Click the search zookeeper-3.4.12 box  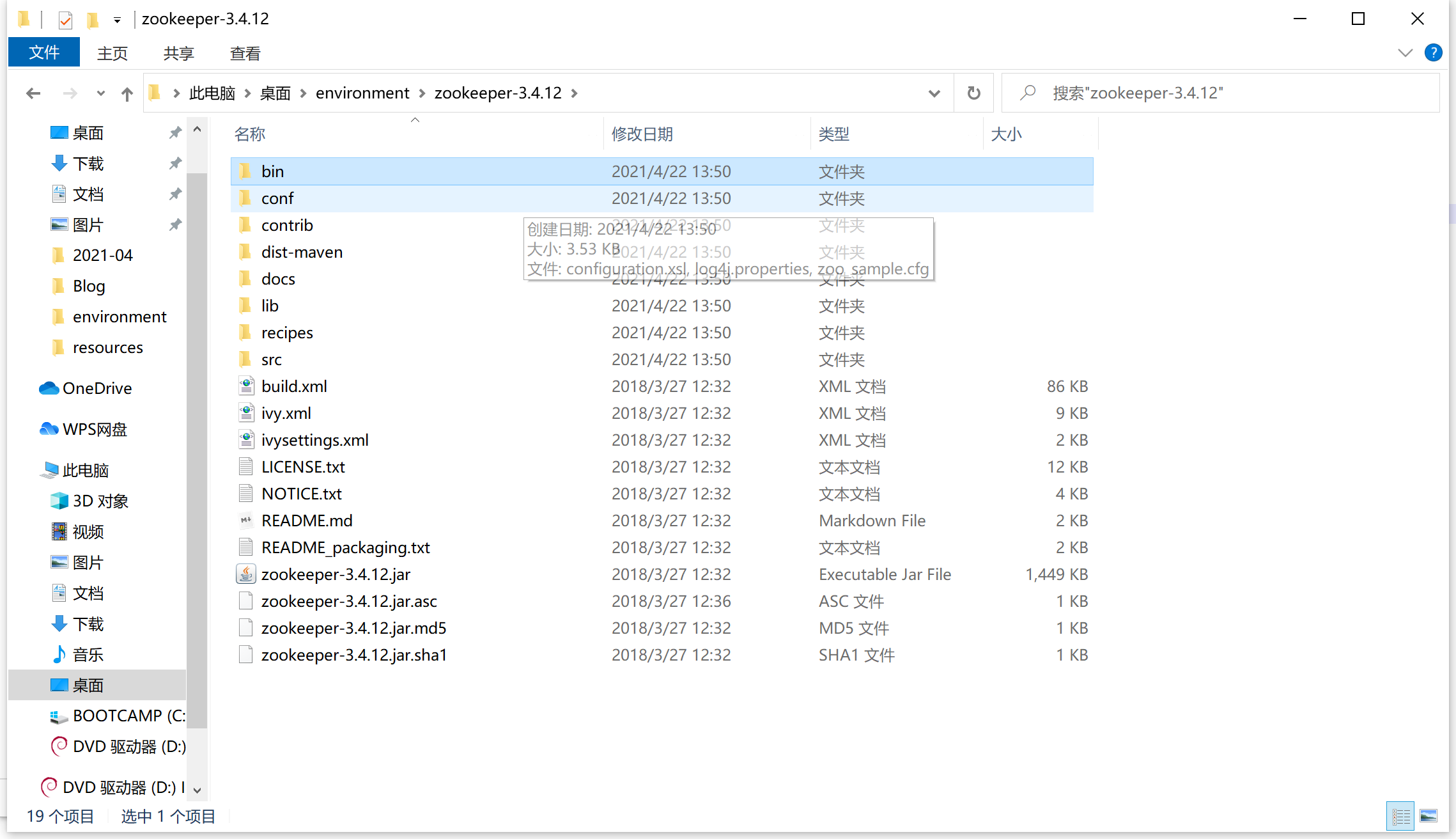(1221, 93)
